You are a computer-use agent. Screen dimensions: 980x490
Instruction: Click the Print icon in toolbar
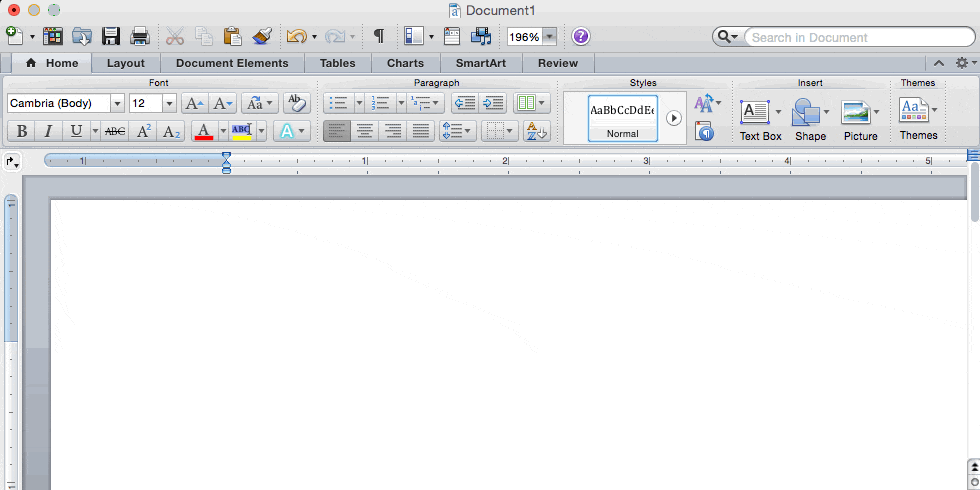pos(140,37)
